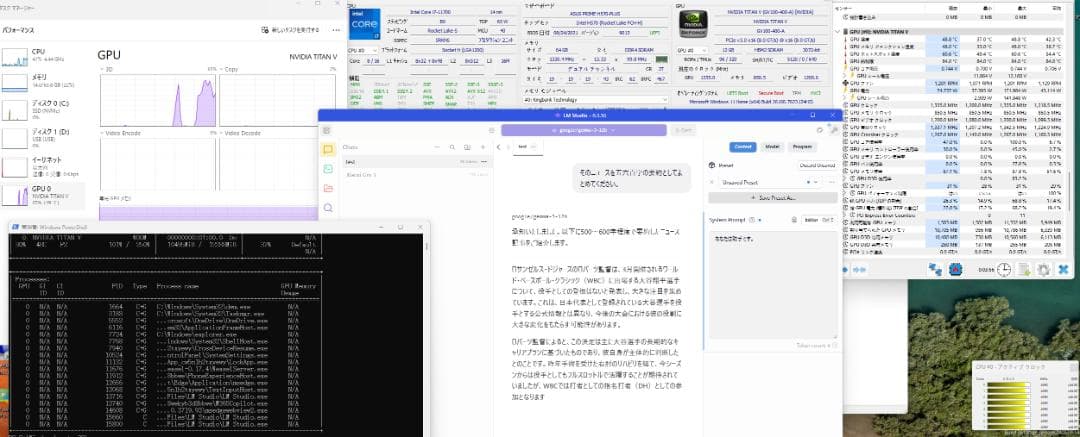Open HWiNFO logging clock icon
The image size is (1080, 437).
pyautogui.click(x=1004, y=270)
